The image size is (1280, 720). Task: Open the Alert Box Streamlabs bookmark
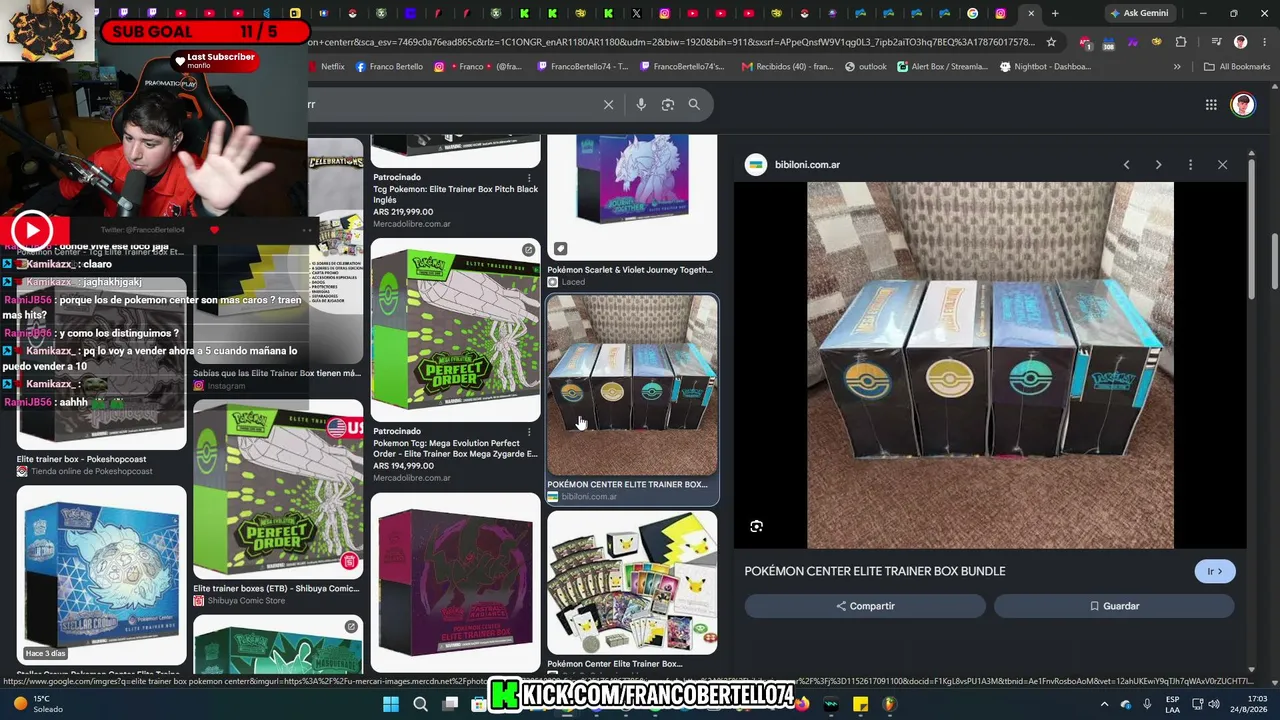(x=942, y=67)
